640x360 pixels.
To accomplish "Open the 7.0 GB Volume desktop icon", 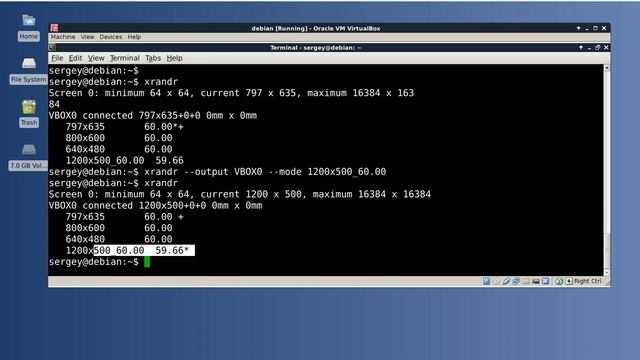I will tap(29, 150).
